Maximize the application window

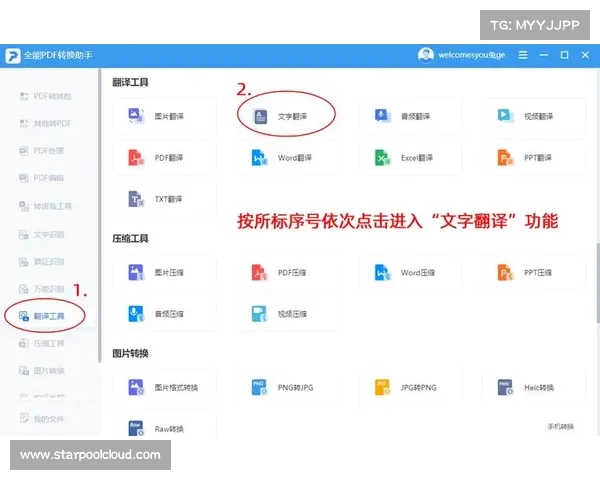pos(564,55)
